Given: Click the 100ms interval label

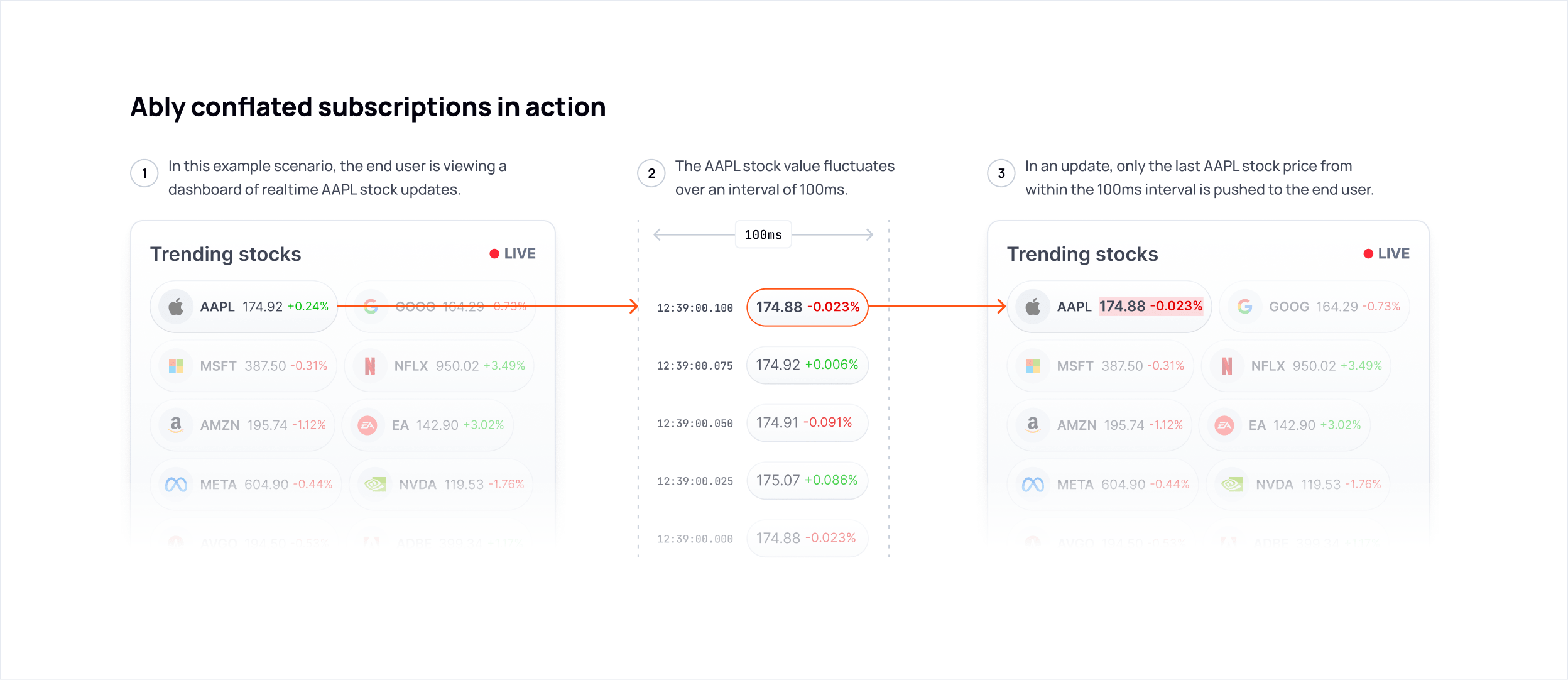Looking at the screenshot, I should (x=763, y=234).
